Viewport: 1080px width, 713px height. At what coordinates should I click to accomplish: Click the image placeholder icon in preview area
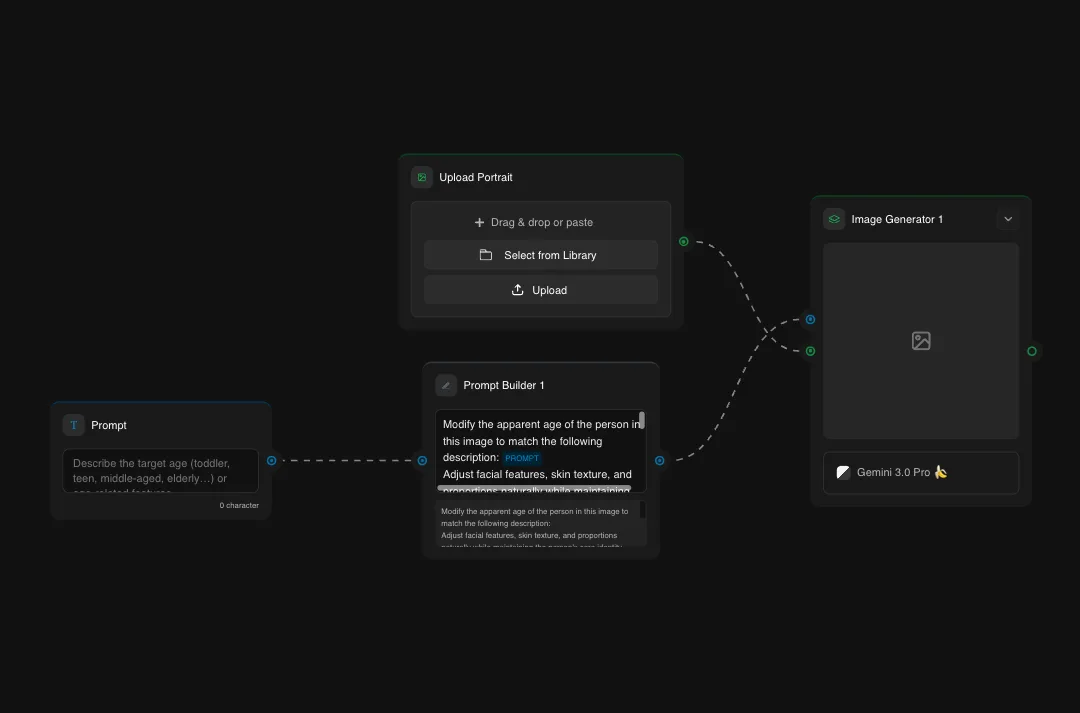(920, 340)
